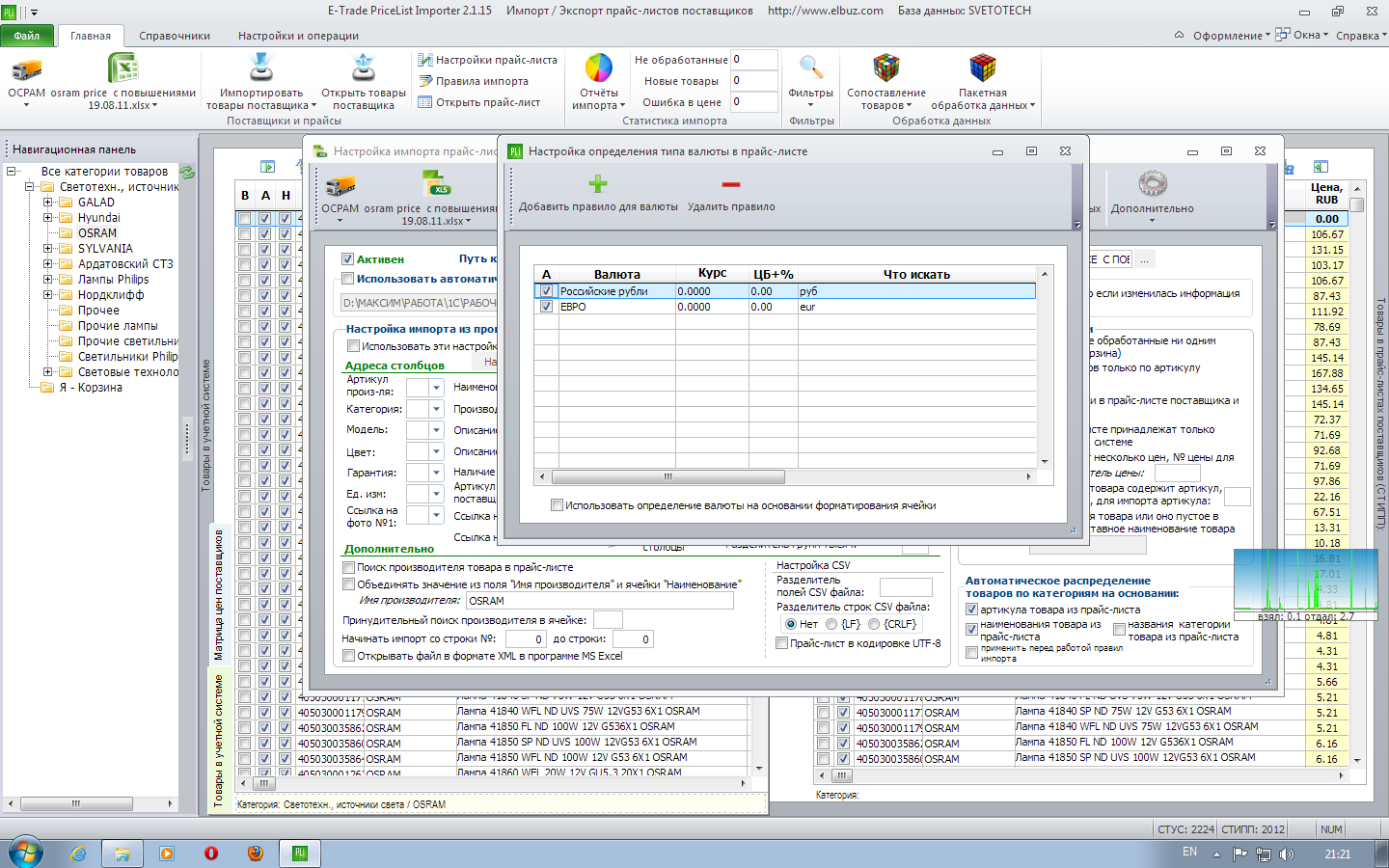Click the refresh icon in the navigation panel
Screen dimensions: 1389x868
point(187,172)
